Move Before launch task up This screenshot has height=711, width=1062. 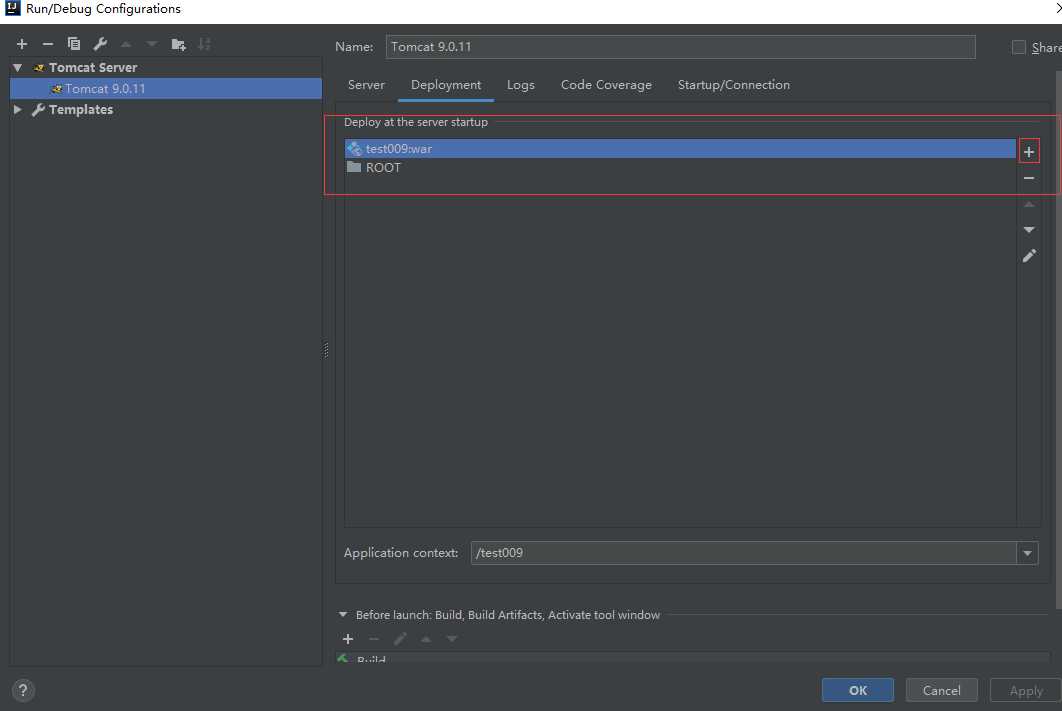coord(425,639)
